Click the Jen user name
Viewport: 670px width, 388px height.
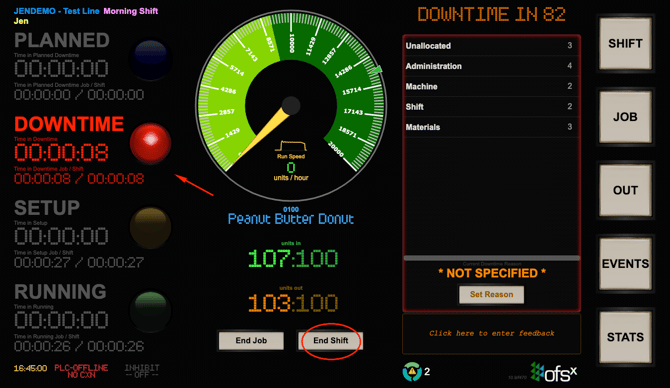coord(21,21)
